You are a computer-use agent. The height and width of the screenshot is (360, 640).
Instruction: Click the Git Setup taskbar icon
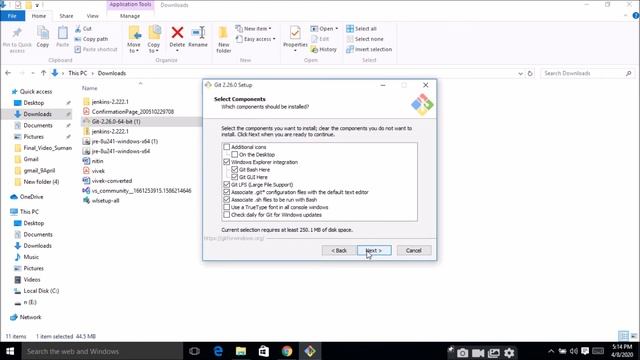point(310,351)
